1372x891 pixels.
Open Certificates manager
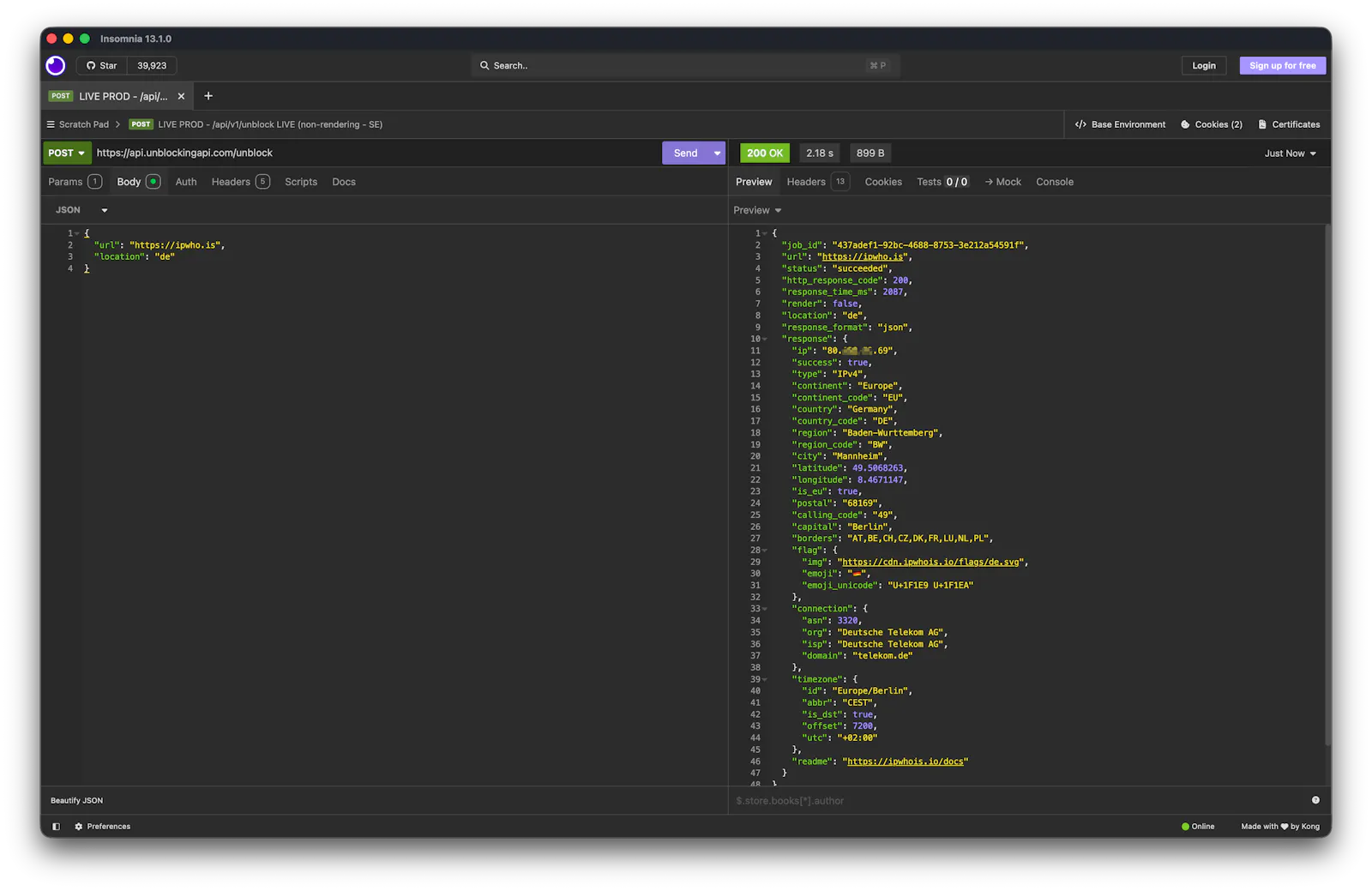[1289, 125]
